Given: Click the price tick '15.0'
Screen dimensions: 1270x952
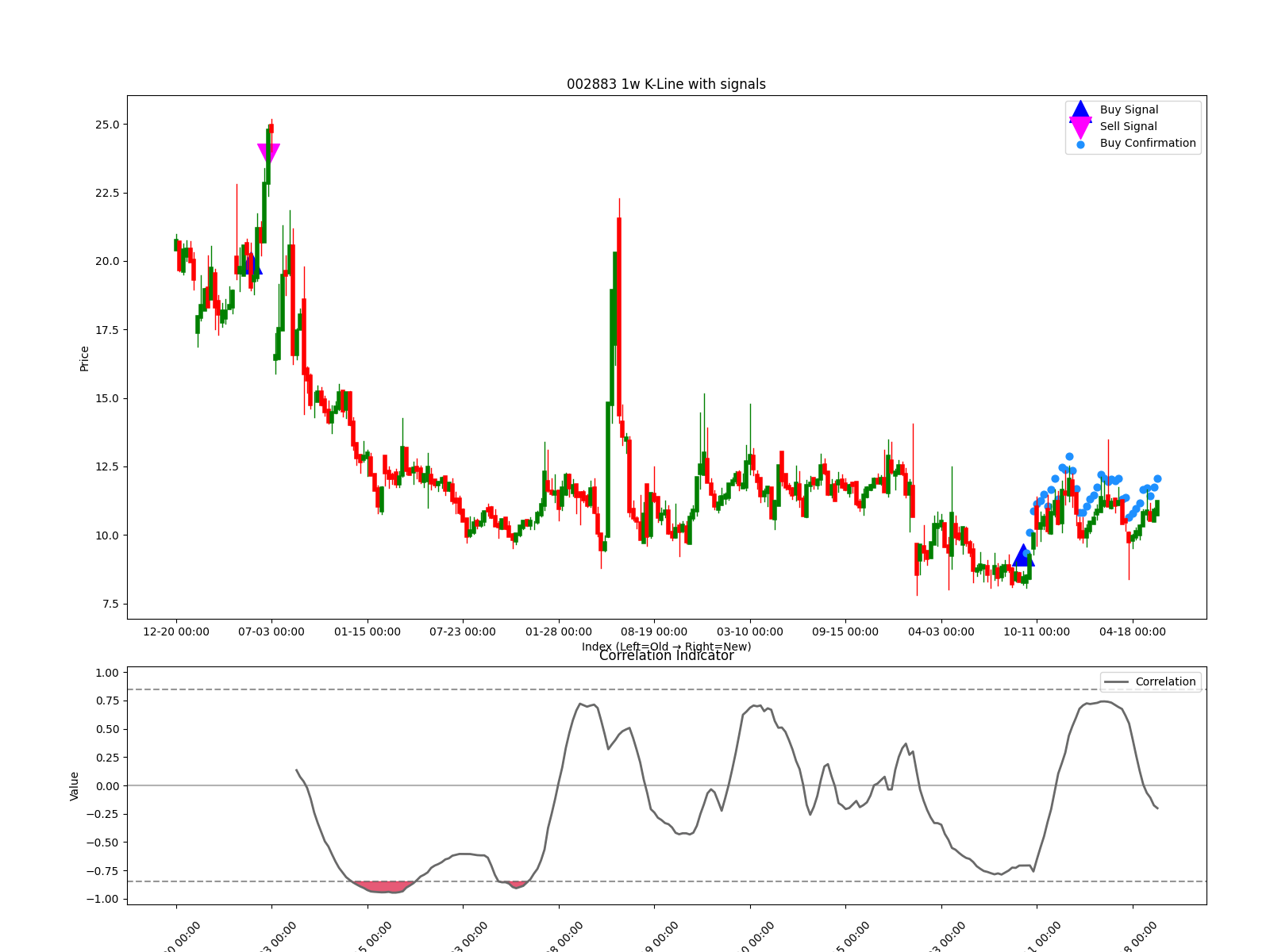Looking at the screenshot, I should coord(107,398).
